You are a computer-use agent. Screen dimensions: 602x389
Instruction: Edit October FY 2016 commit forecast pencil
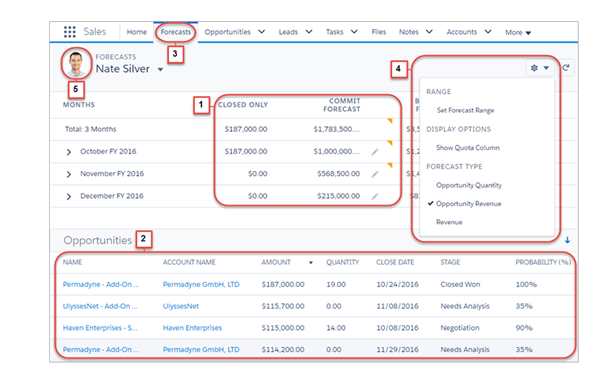click(x=375, y=152)
